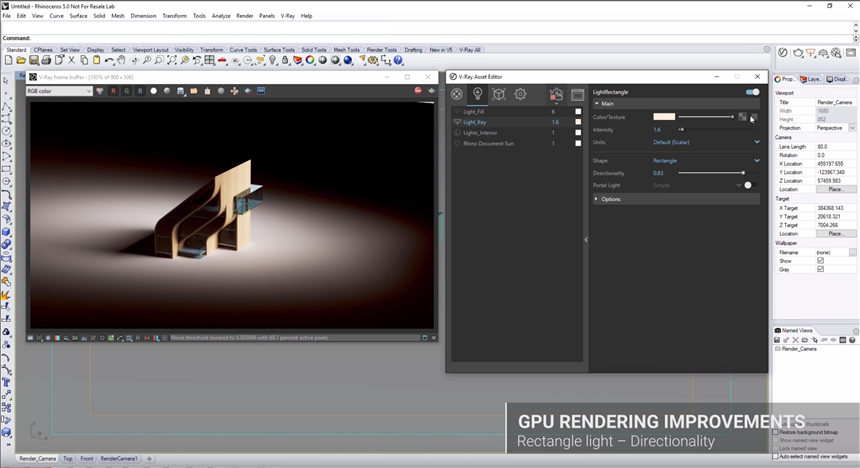Open the Shape dropdown set to Rectangle
Screen dimensions: 860x468
pyautogui.click(x=705, y=161)
